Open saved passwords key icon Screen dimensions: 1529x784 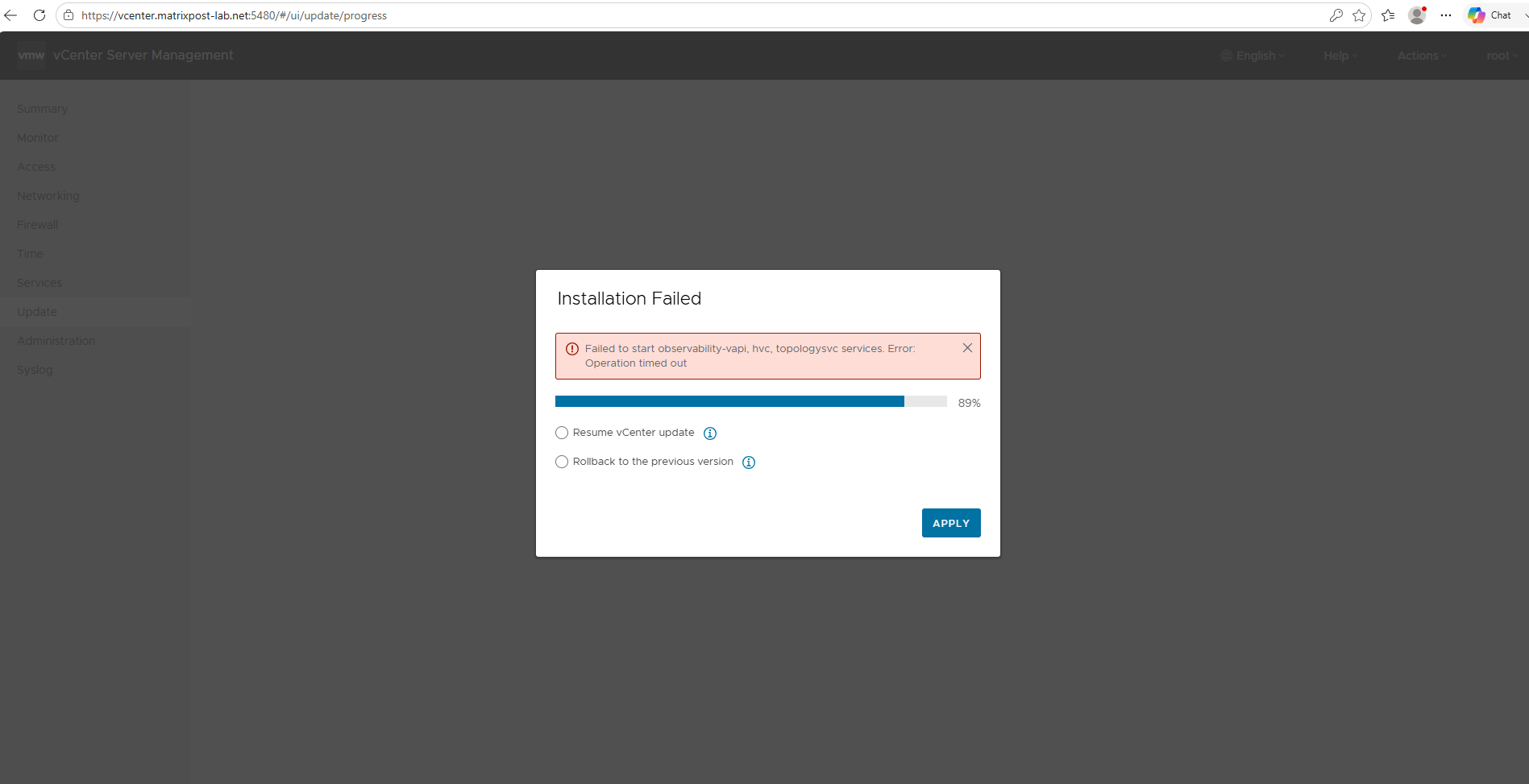tap(1336, 15)
